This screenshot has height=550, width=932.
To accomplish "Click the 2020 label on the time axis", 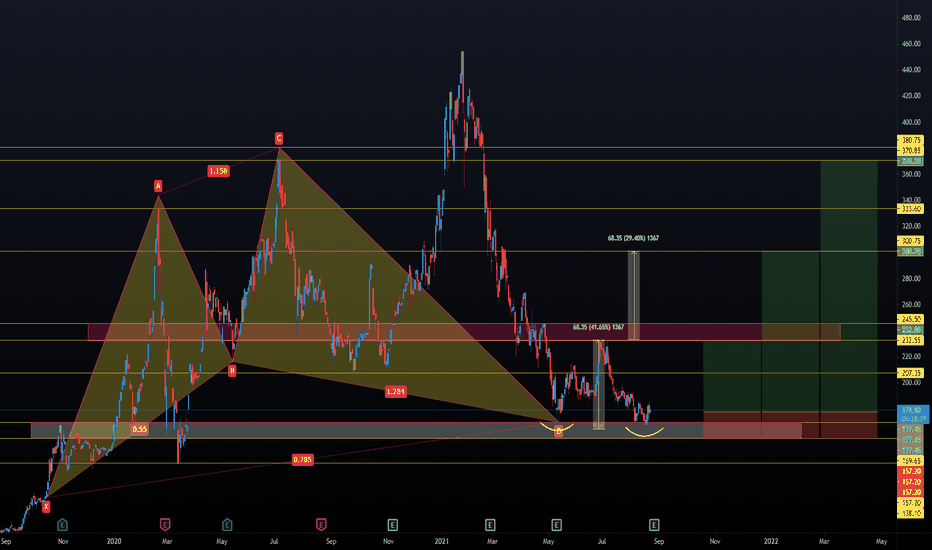I will 114,541.
